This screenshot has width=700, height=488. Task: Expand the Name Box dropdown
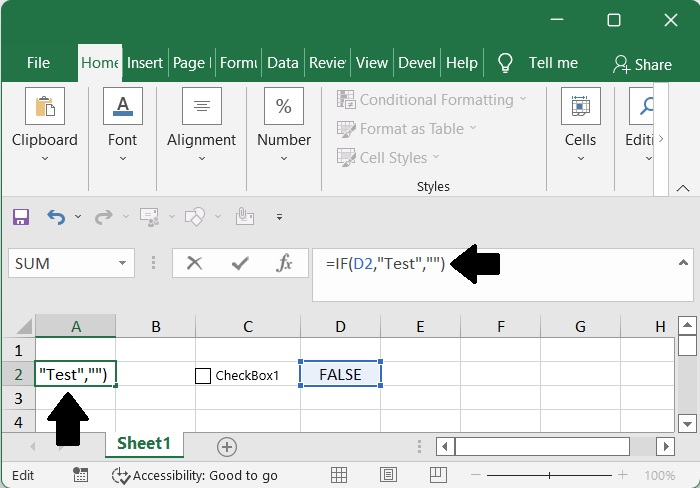[123, 264]
